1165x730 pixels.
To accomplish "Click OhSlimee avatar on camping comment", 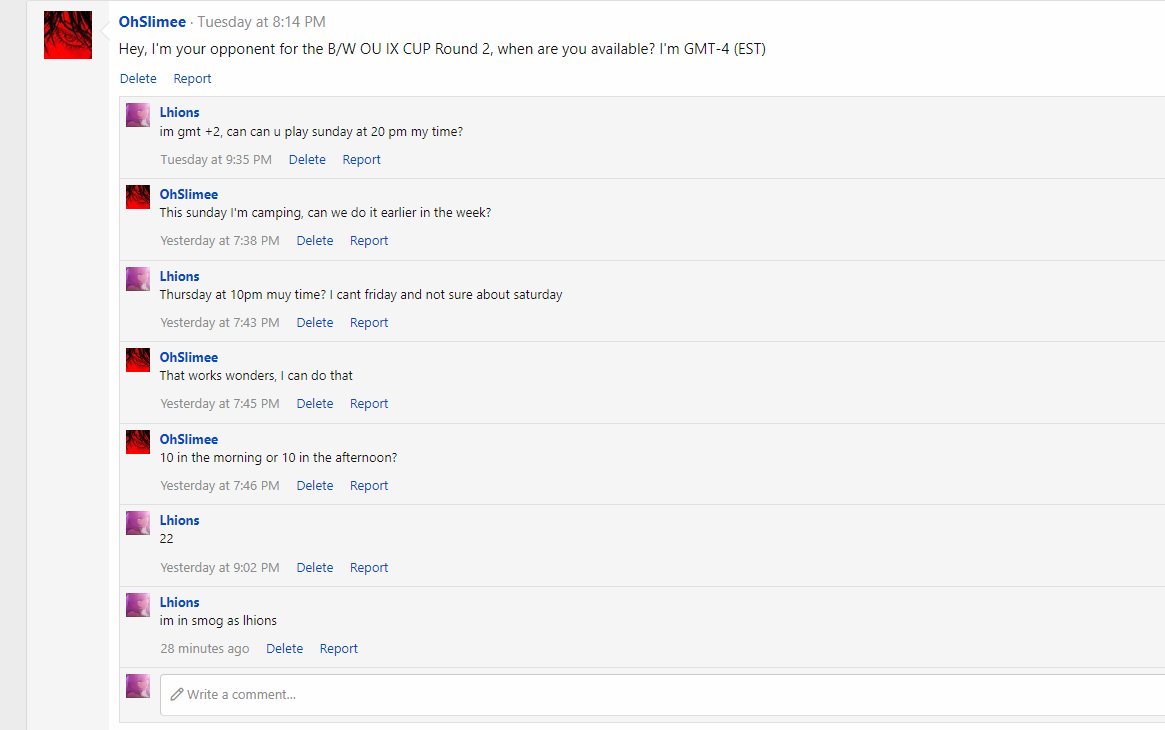I will point(137,197).
